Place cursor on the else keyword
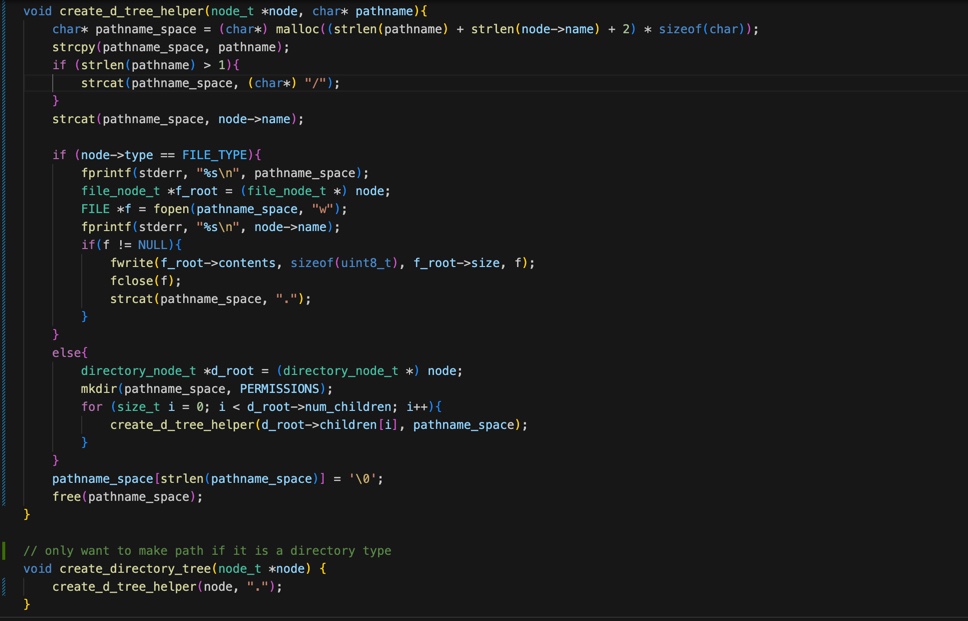Screen dimensions: 968x621 [x=69, y=353]
